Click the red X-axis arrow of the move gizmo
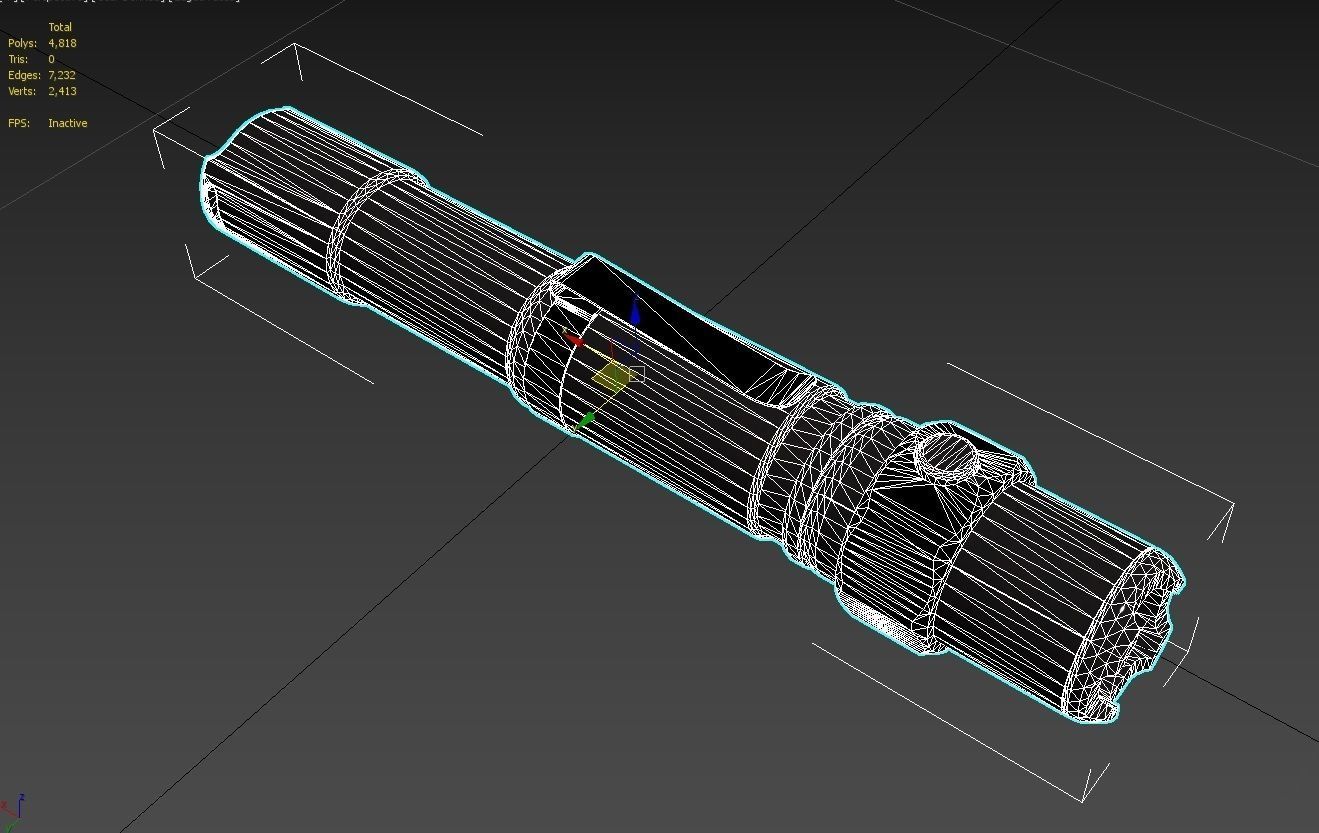This screenshot has height=833, width=1319. click(573, 338)
